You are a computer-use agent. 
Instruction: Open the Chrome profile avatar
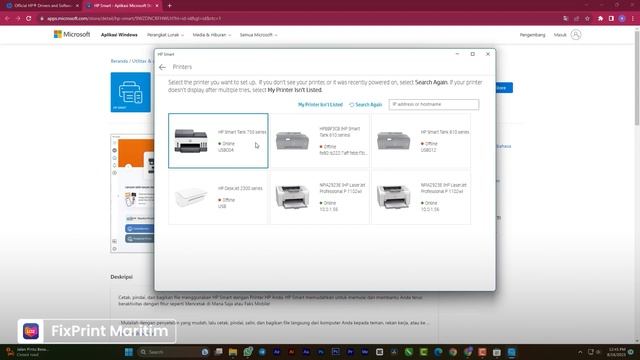point(622,18)
